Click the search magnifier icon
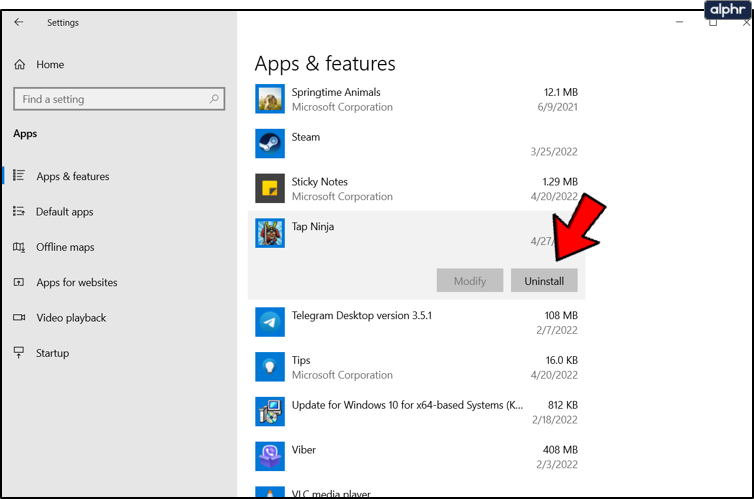The image size is (754, 499). (x=214, y=99)
